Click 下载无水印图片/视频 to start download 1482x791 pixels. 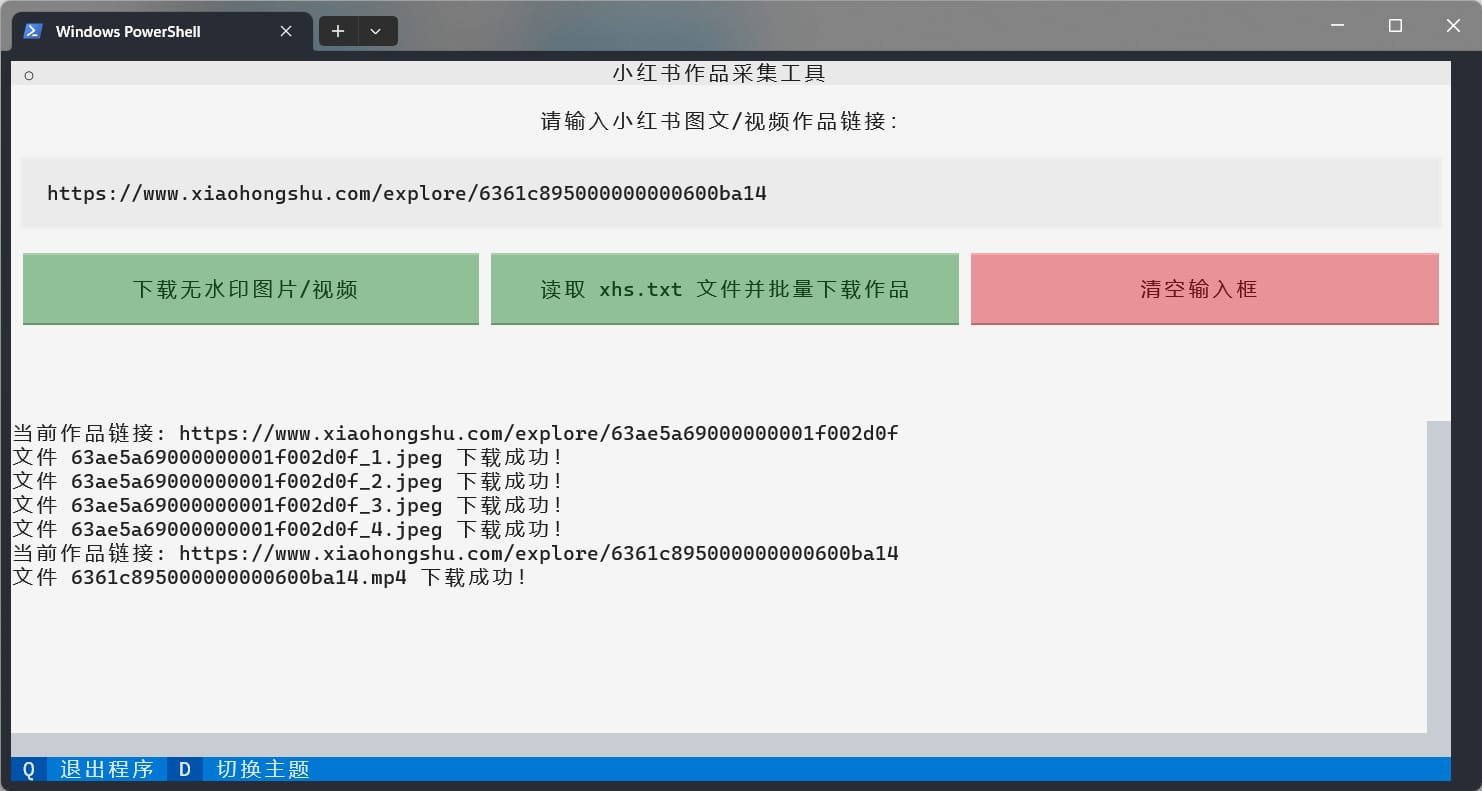250,289
